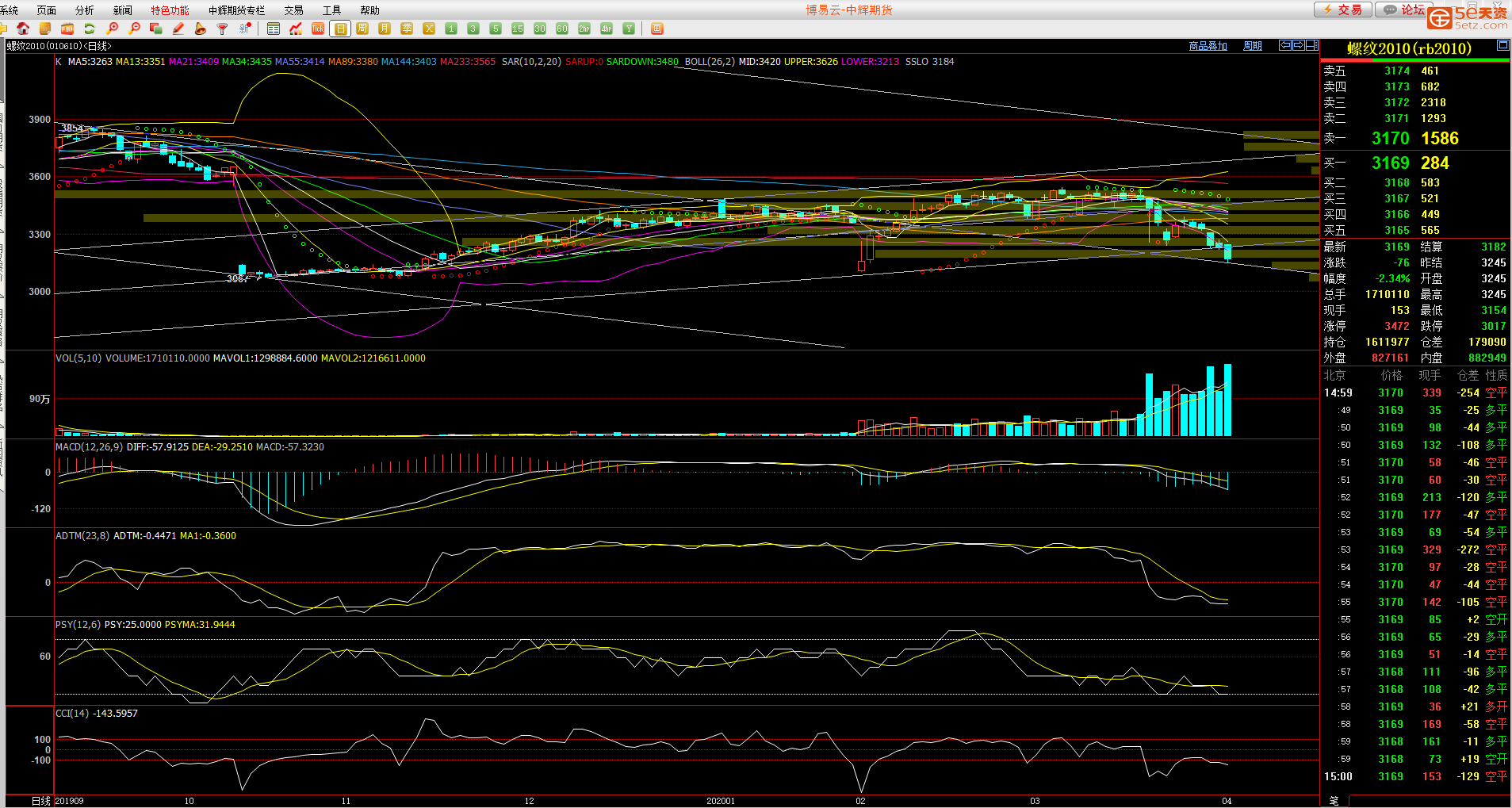Open the 周期 period dropdown link
Screen dimensions: 1512x808
1252,46
